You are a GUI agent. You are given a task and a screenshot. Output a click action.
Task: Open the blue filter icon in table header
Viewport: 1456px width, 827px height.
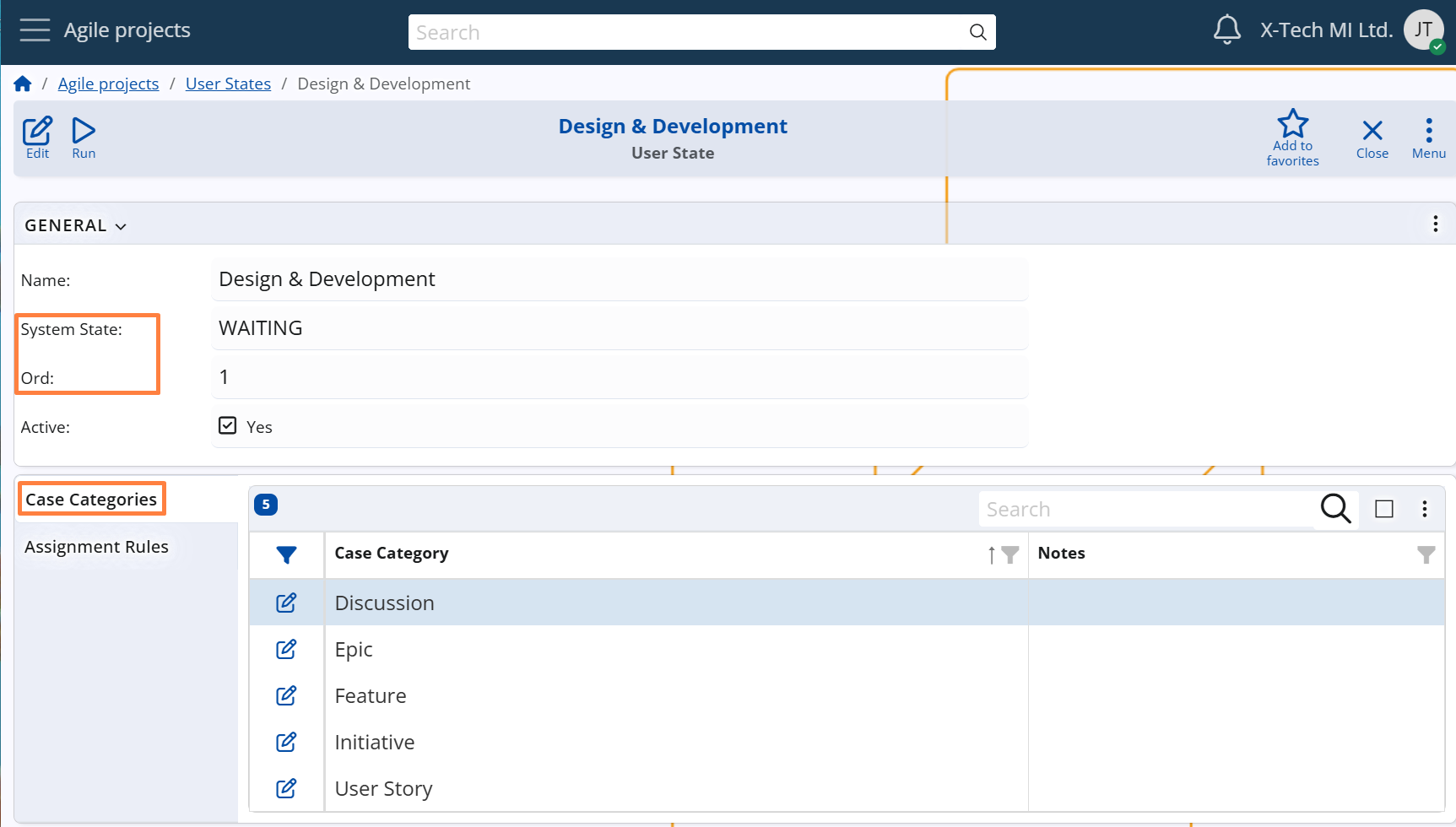coord(286,554)
